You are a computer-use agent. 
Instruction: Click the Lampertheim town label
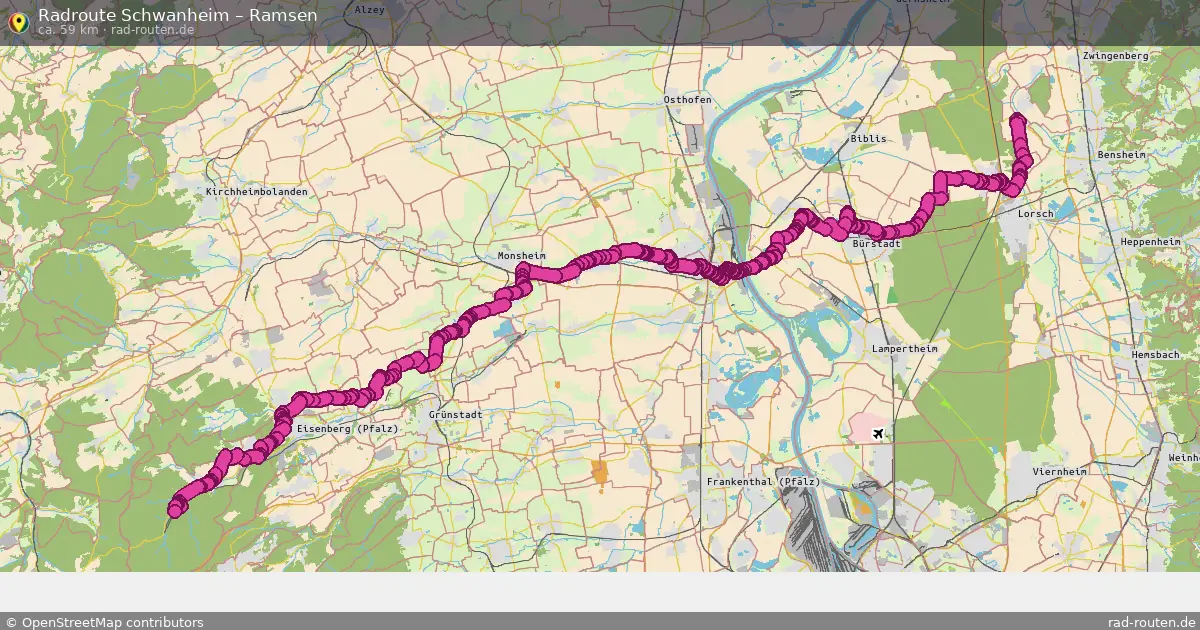tap(905, 349)
